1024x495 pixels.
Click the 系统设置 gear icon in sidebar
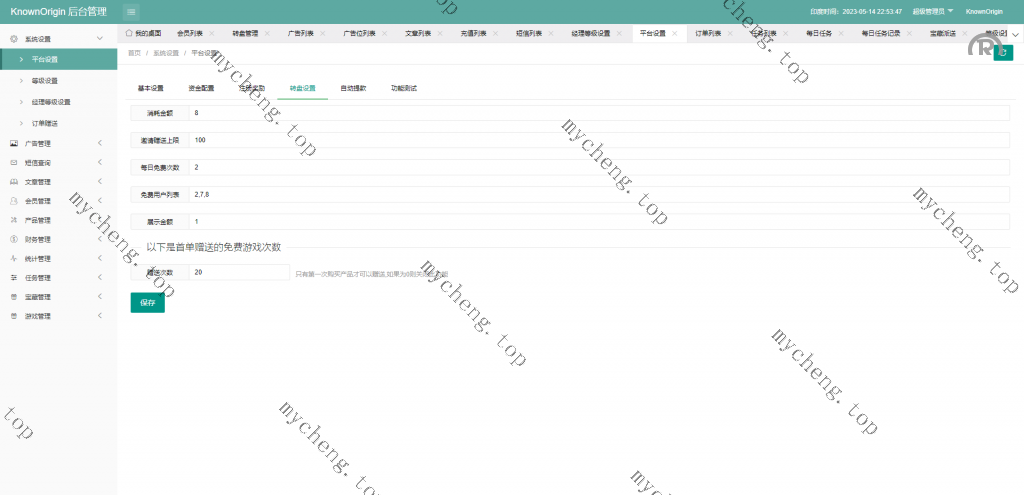(14, 38)
